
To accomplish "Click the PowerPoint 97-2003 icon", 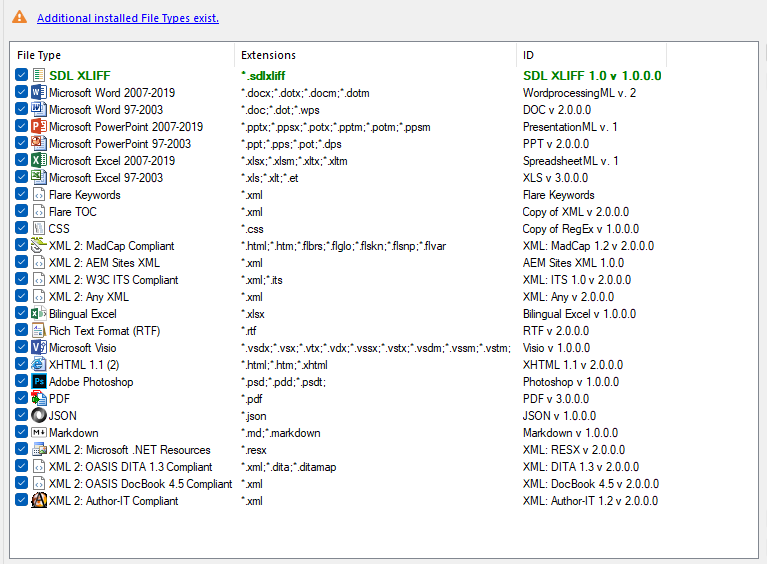I will coord(39,143).
